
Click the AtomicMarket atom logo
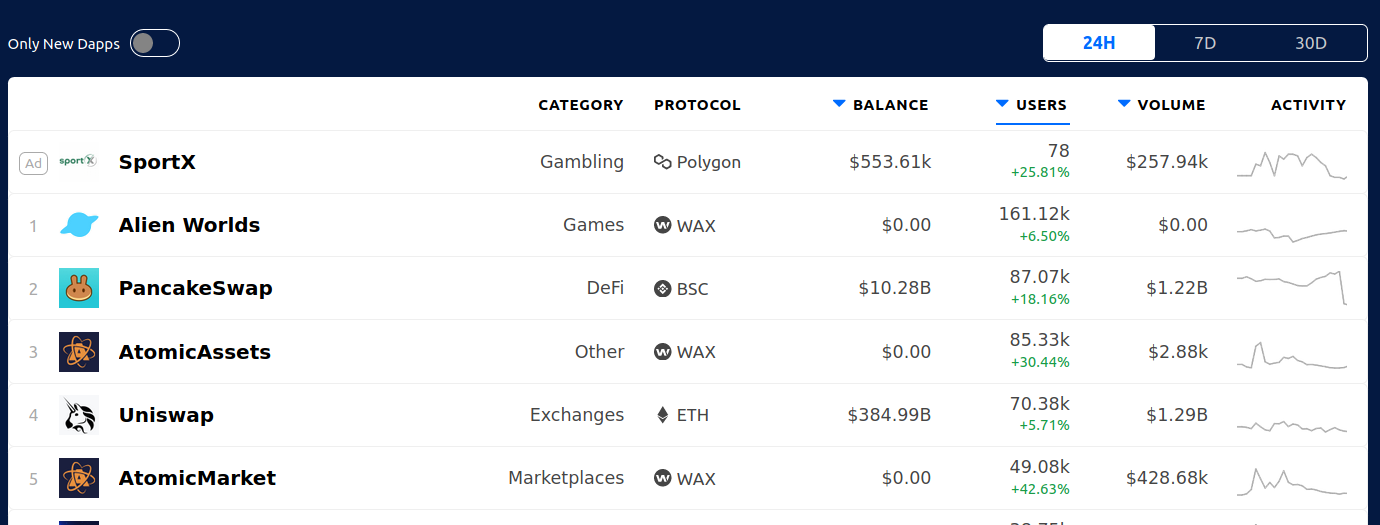79,478
